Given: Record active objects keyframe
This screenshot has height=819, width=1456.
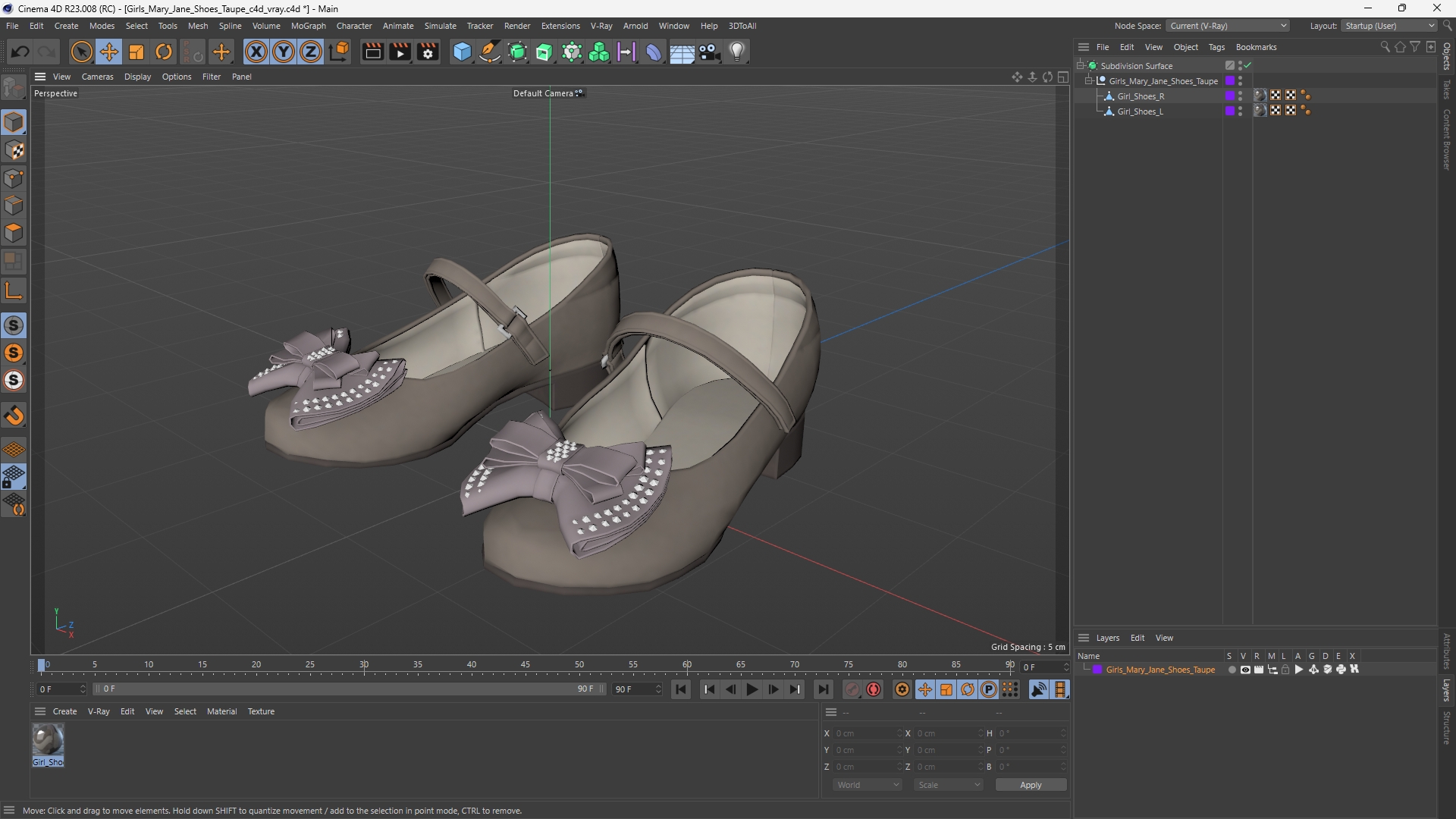Looking at the screenshot, I should pos(852,689).
